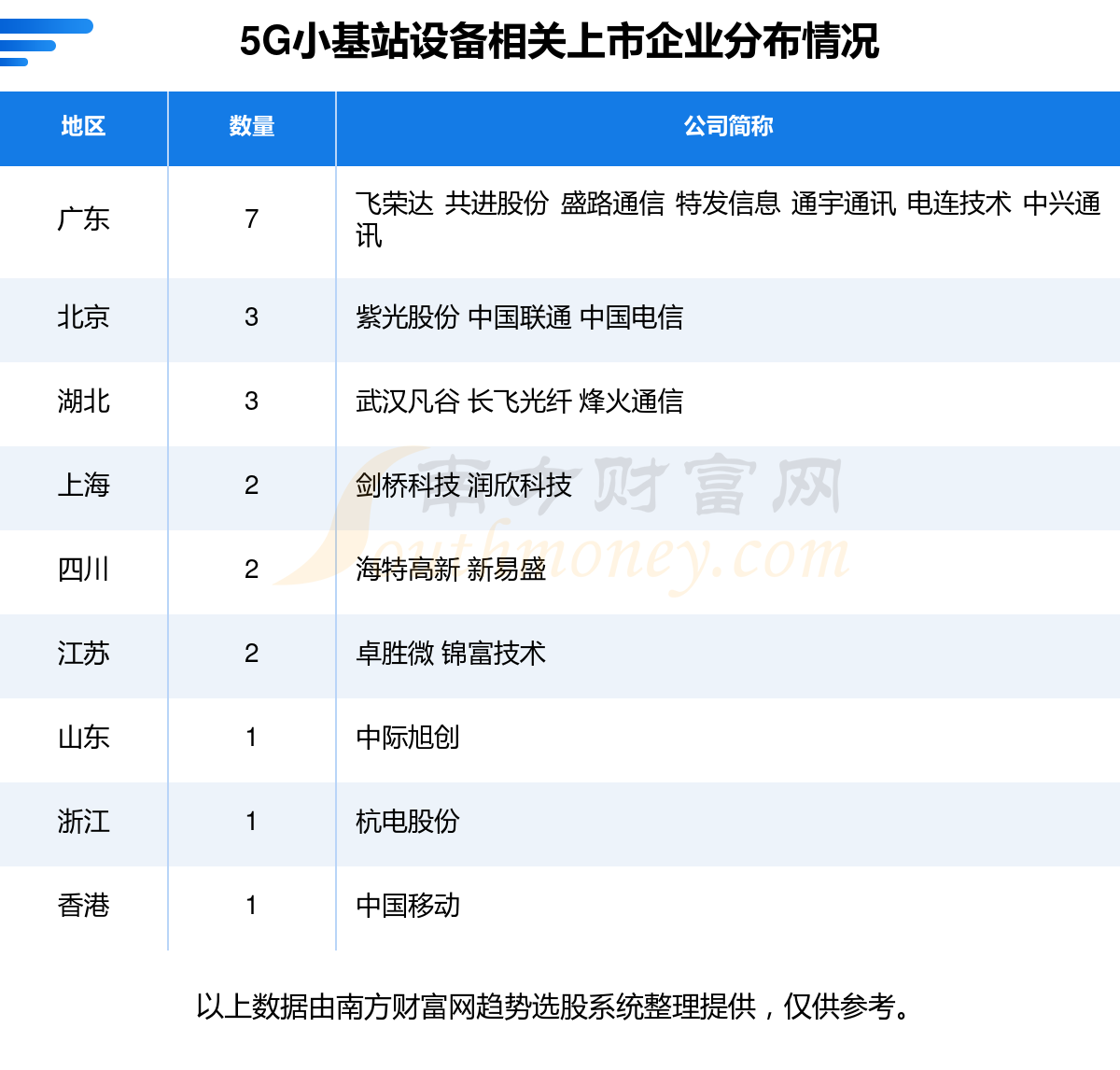Click the company name 特发信息
This screenshot has width=1120, height=1070.
(x=728, y=204)
